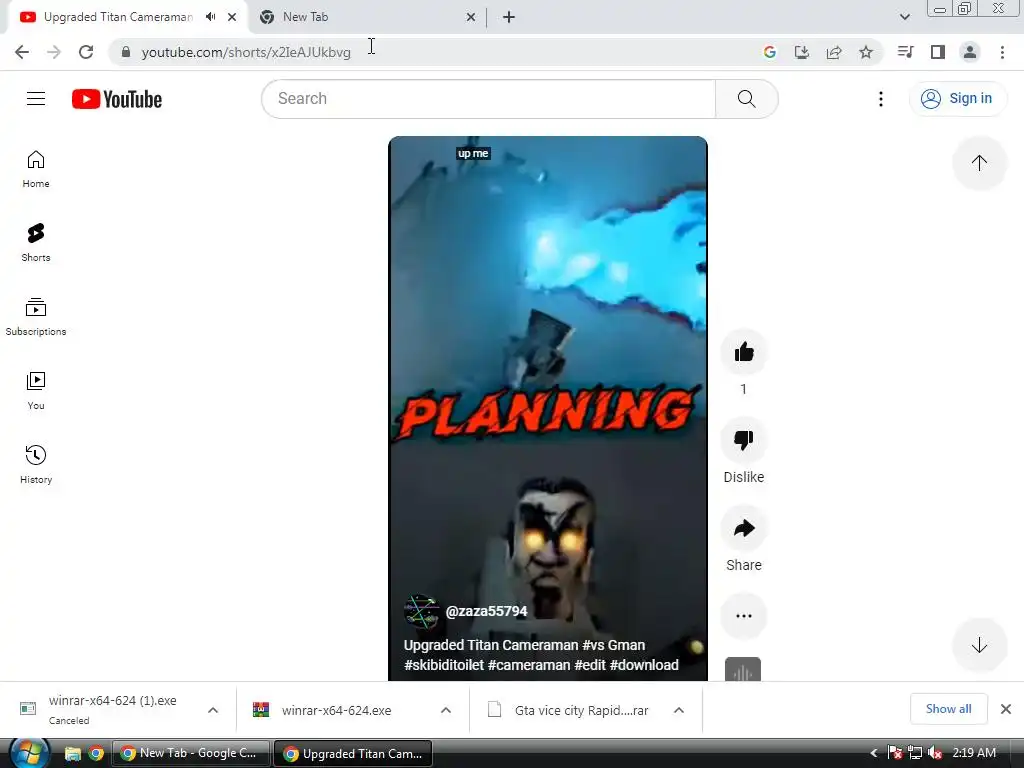Viewport: 1024px width, 768px height.
Task: Open Chrome's three-dot menu
Action: pos(1002,52)
